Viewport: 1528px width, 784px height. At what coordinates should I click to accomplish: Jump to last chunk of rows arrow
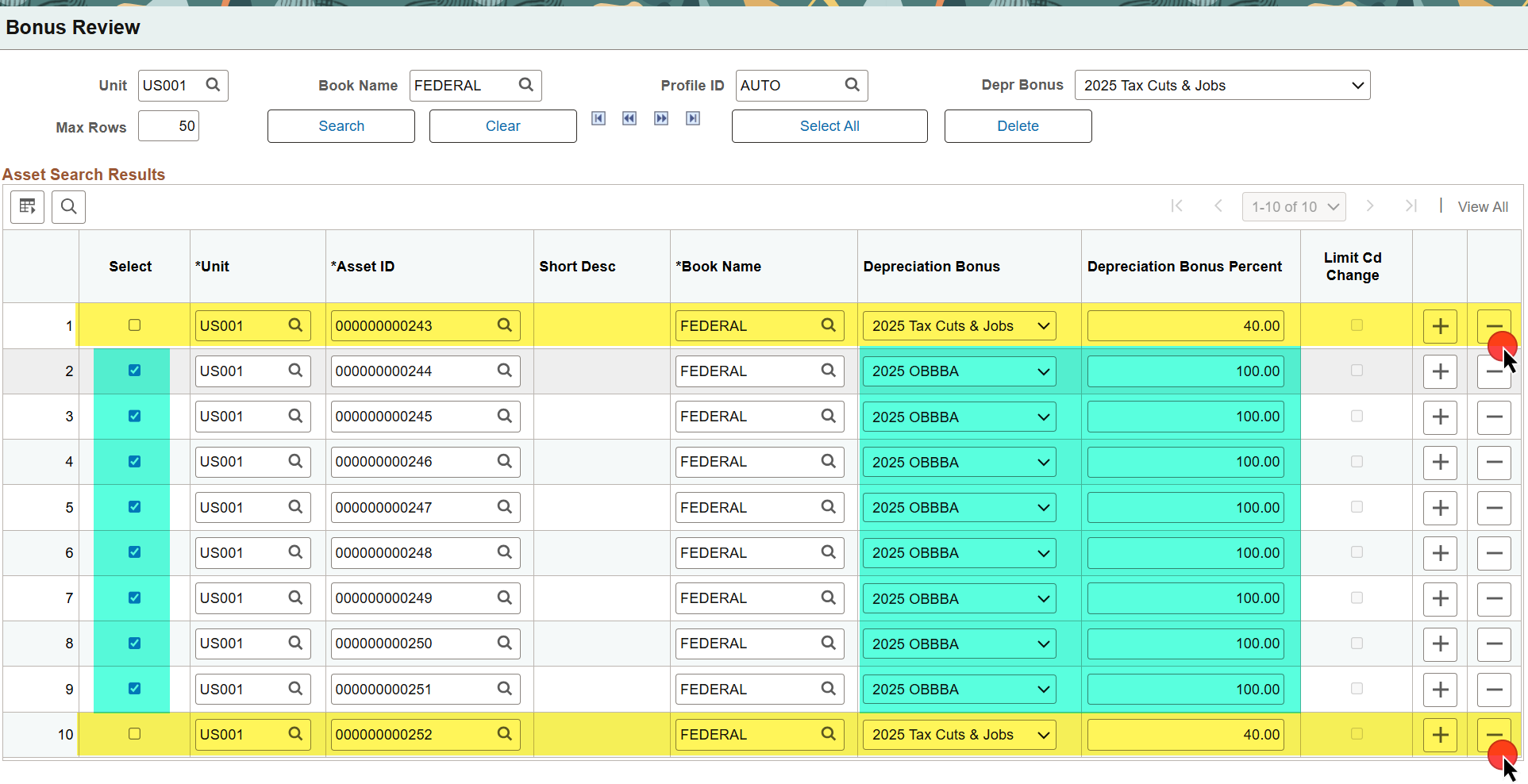(x=693, y=118)
